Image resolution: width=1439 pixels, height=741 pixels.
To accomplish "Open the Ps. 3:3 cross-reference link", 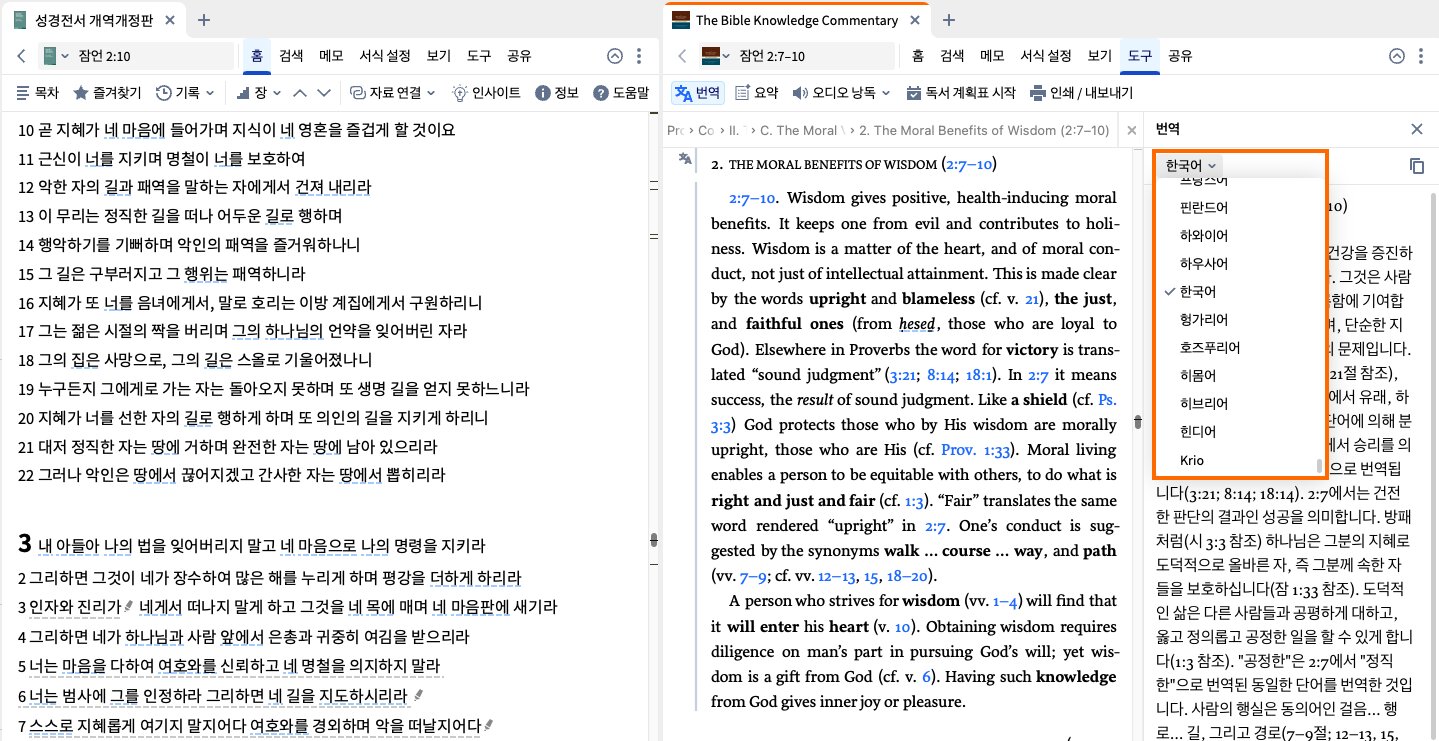I will pos(914,412).
